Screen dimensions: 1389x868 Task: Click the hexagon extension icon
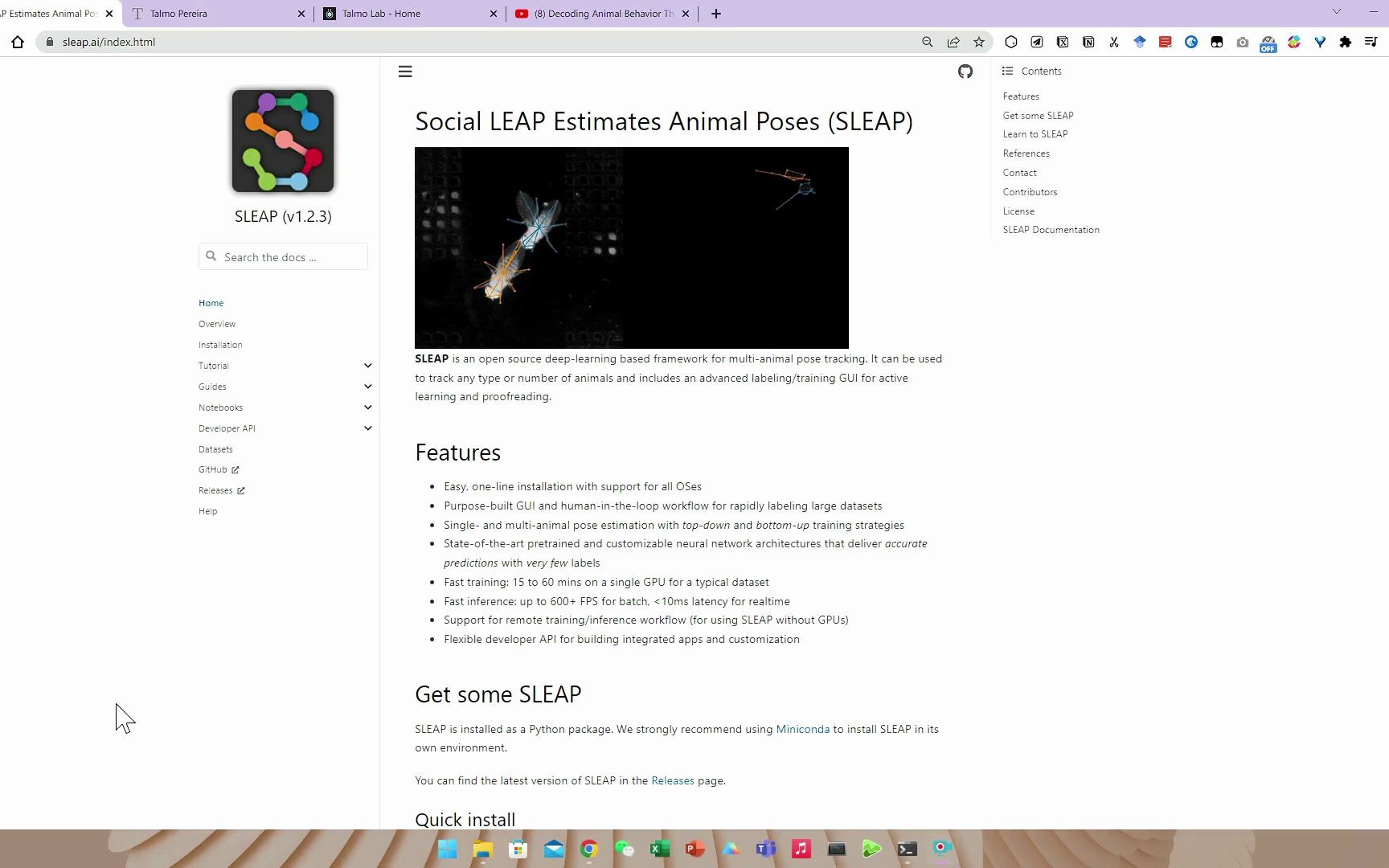tap(1011, 42)
